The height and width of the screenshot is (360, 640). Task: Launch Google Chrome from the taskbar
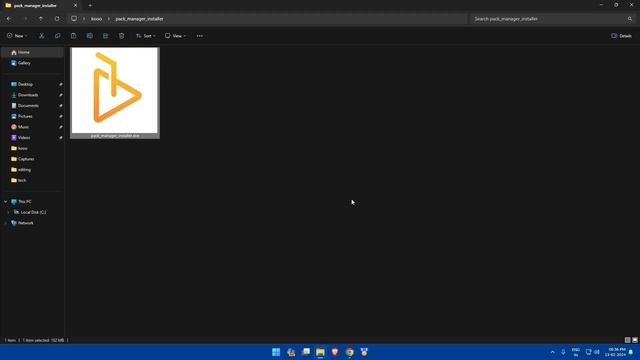click(x=350, y=352)
